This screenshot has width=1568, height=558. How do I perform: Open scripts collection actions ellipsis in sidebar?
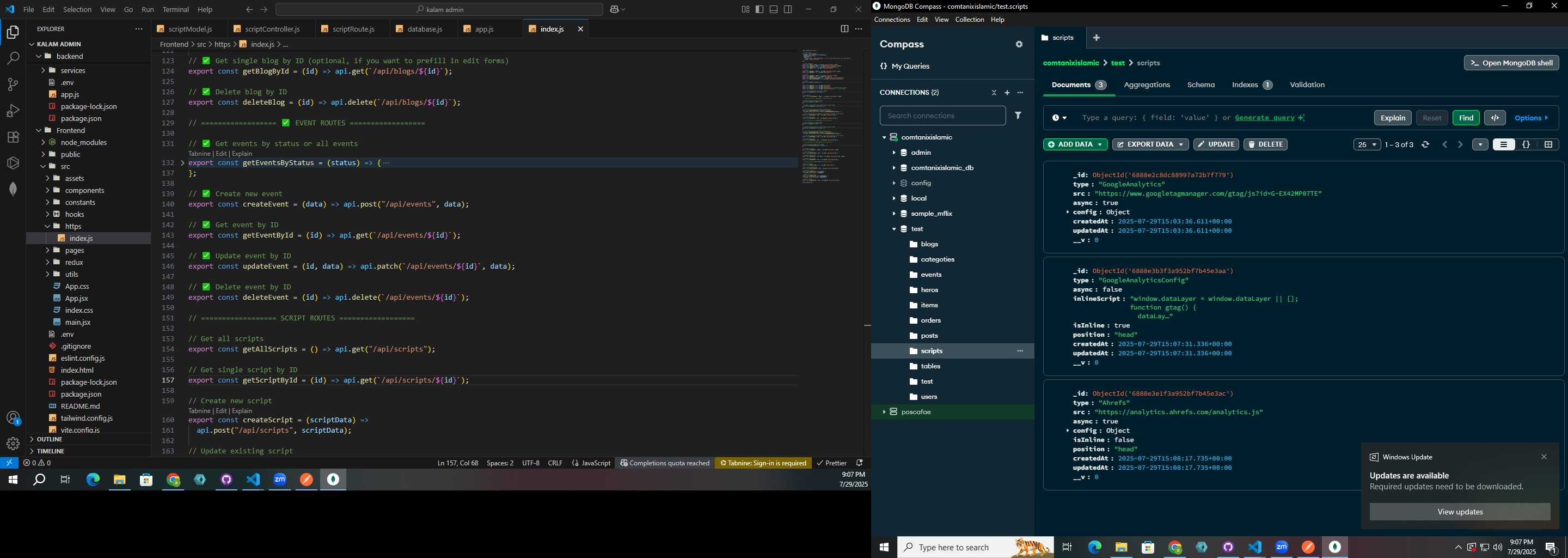1020,351
